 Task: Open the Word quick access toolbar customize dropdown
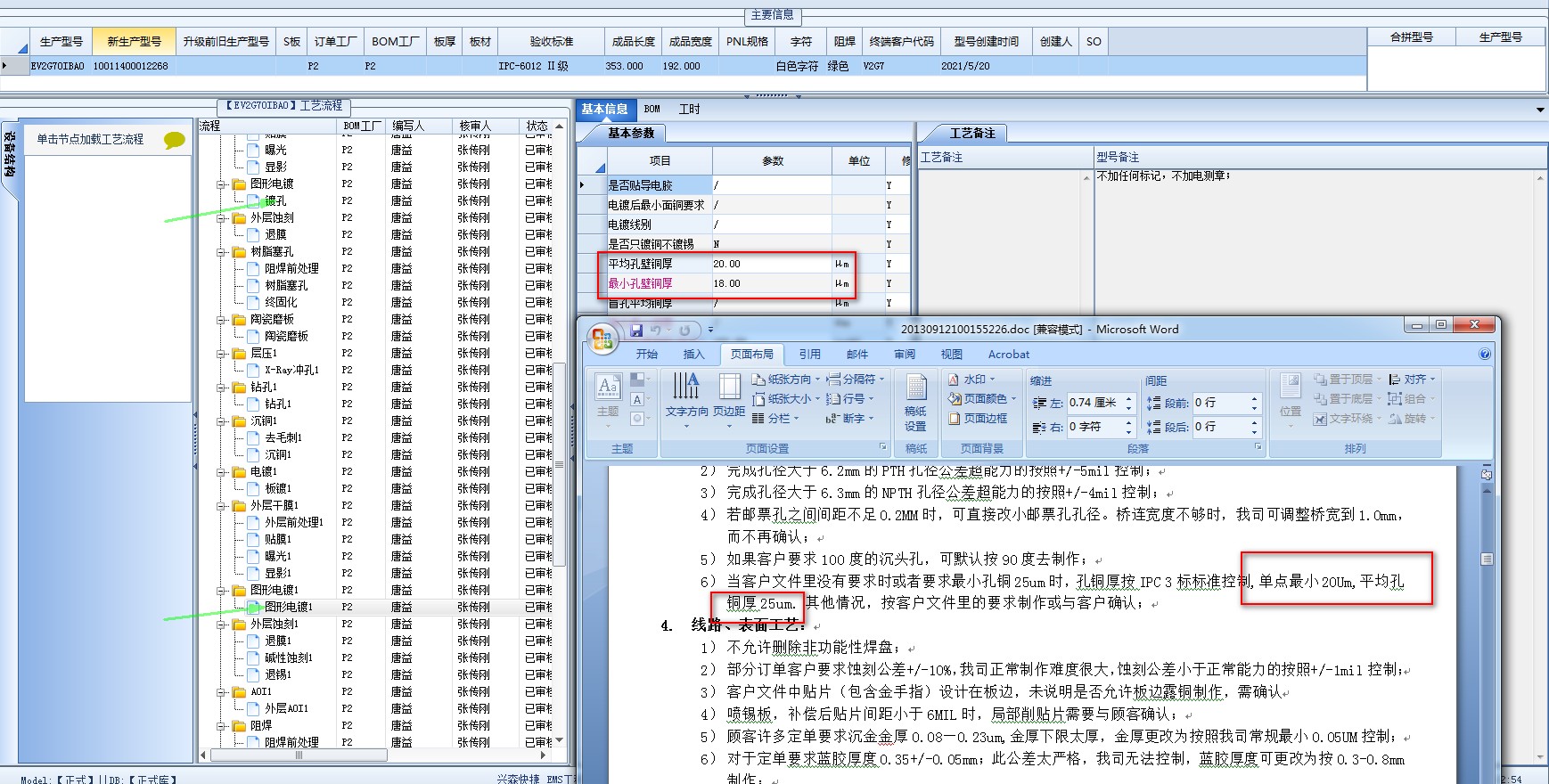[x=710, y=331]
